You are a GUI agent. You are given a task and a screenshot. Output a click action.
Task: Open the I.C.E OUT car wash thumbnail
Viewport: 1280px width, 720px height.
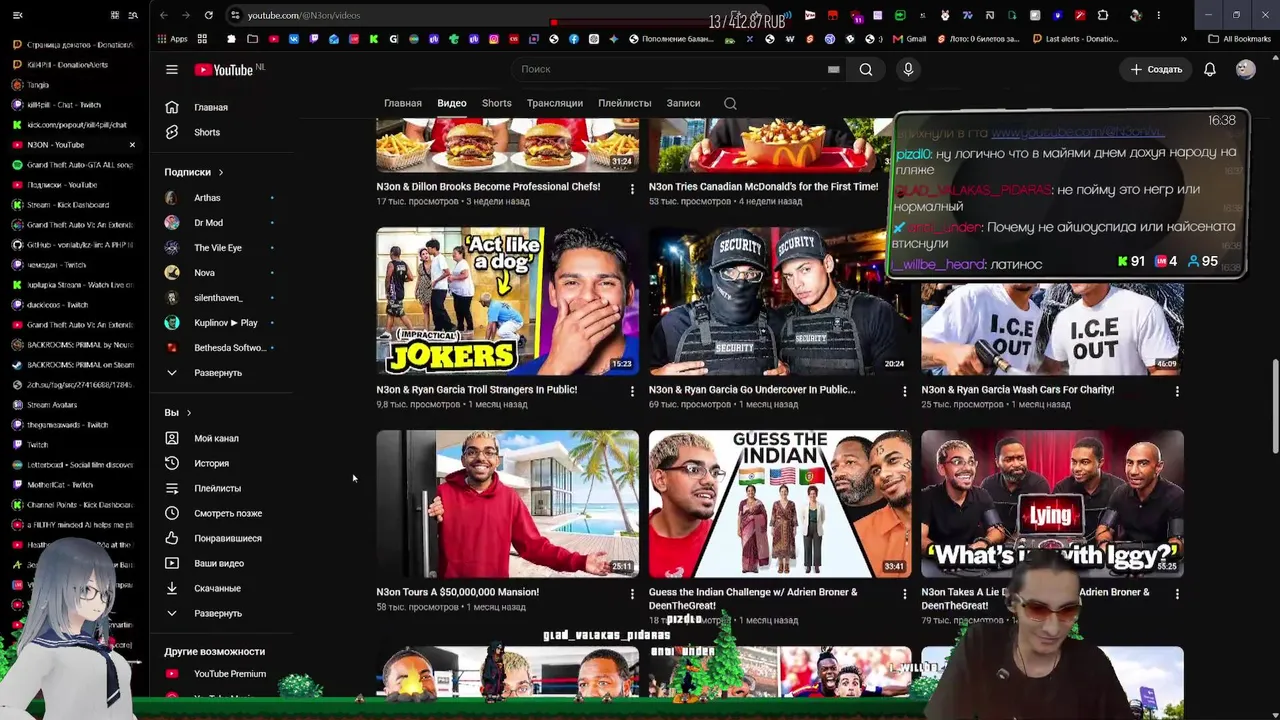[1052, 327]
